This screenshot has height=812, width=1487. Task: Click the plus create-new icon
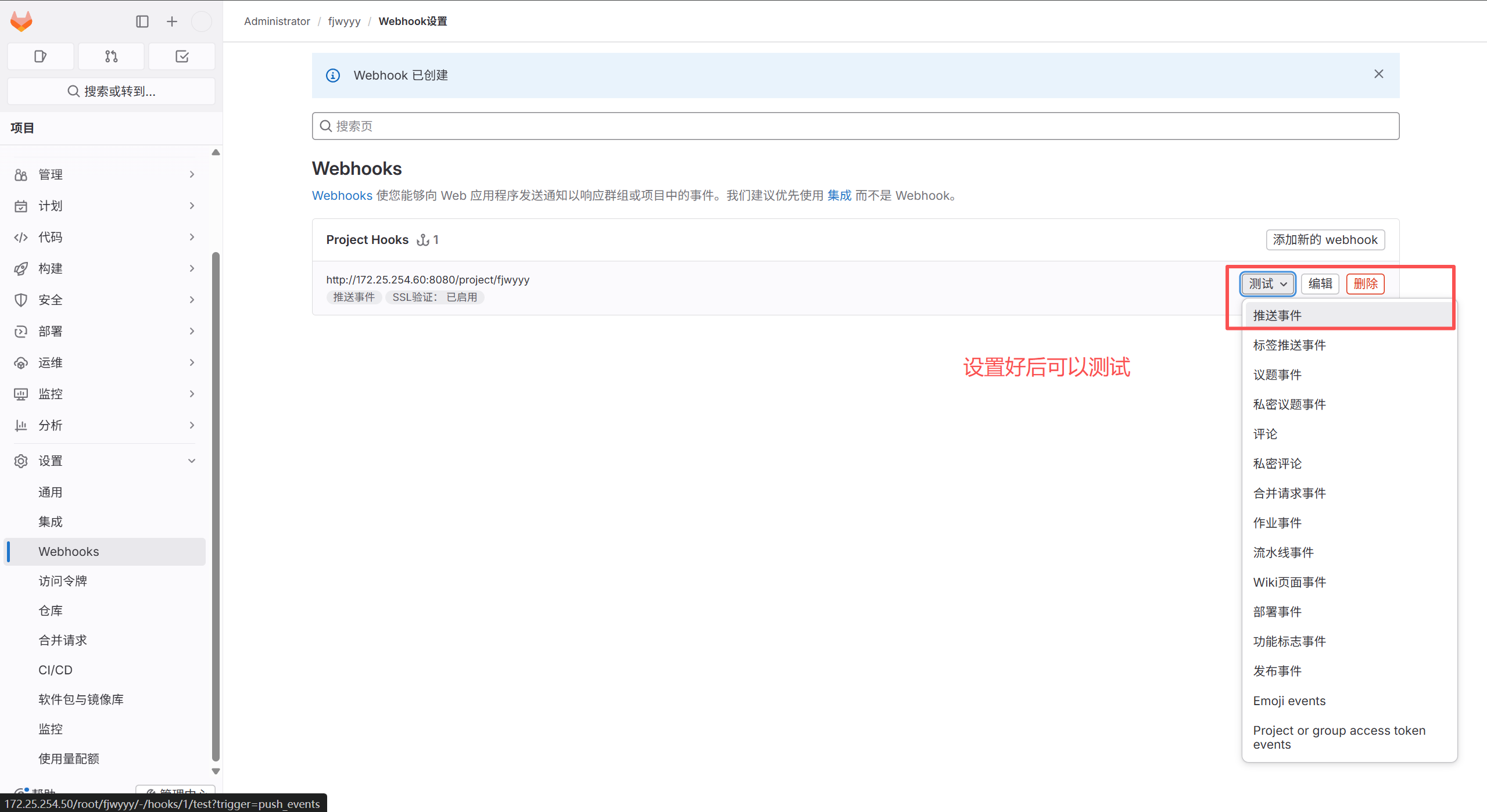(172, 21)
